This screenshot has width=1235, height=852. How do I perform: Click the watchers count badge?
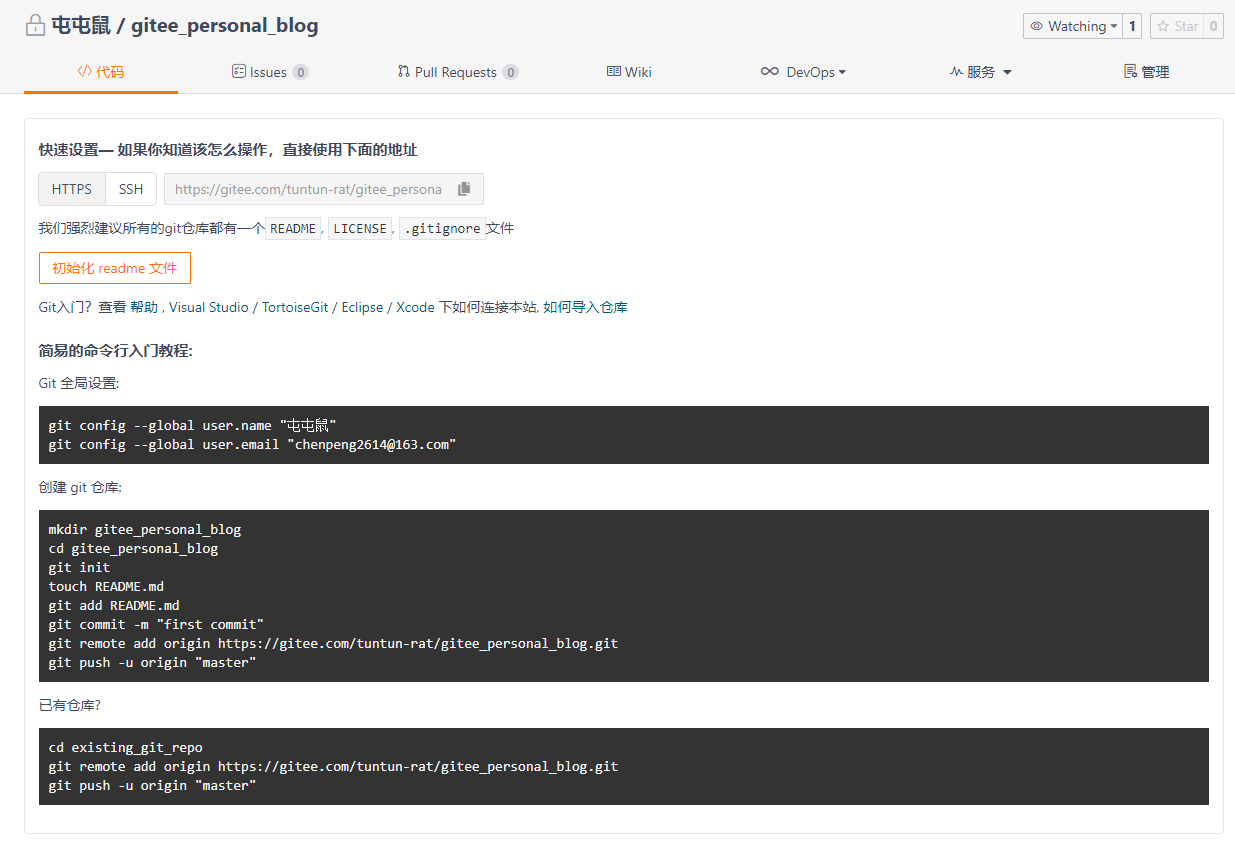[x=1133, y=27]
